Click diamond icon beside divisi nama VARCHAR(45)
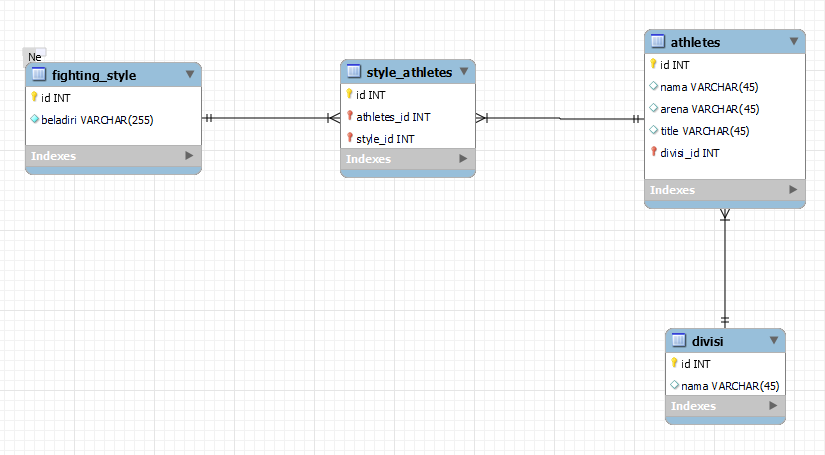Viewport: 825px width, 455px height. tap(675, 385)
